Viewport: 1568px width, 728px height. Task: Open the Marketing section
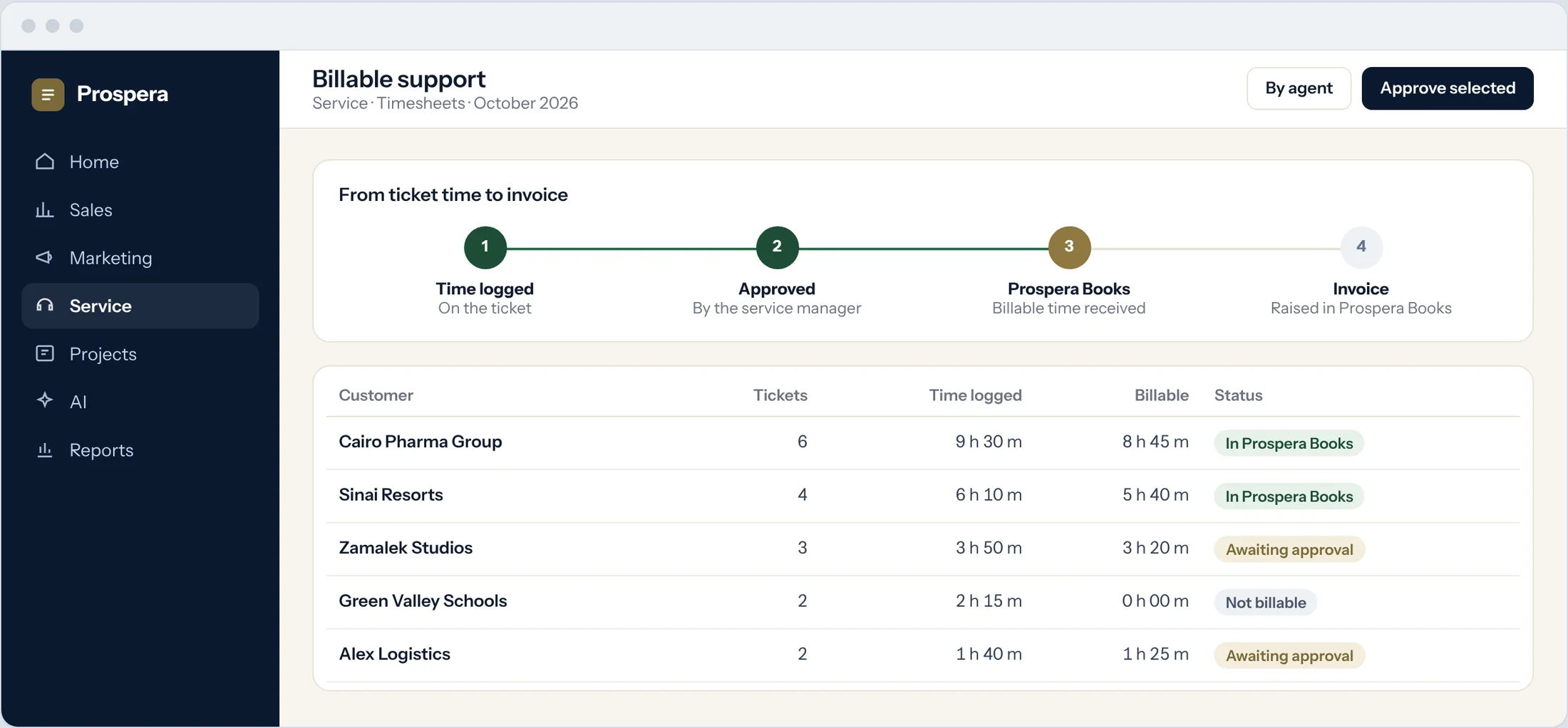coord(140,257)
